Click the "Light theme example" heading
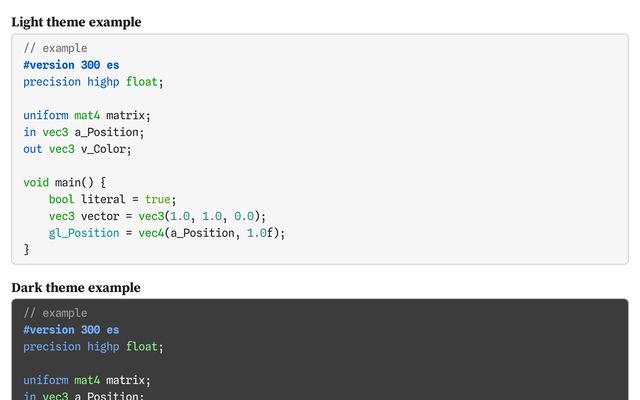 click(76, 22)
